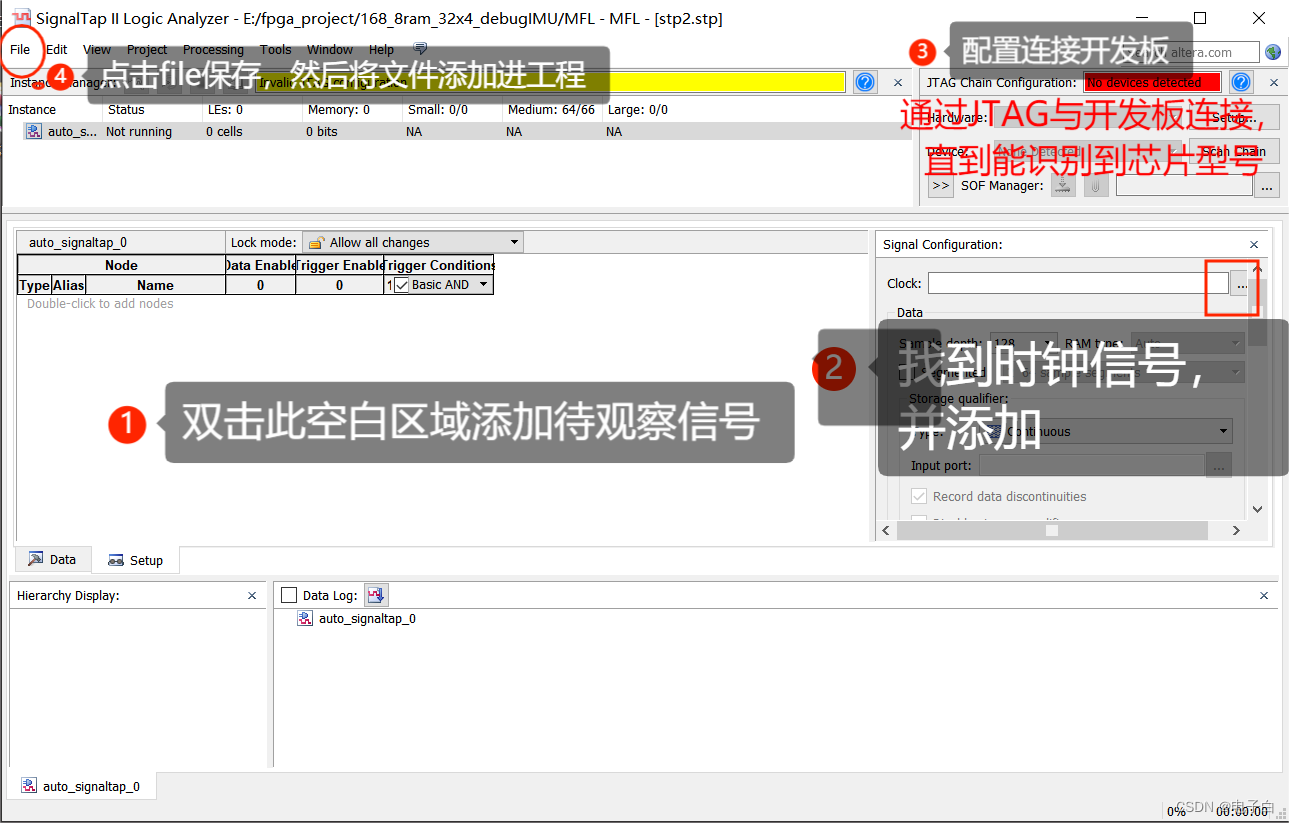Open the Help menu
Viewport: 1289px width, 823px height.
381,49
